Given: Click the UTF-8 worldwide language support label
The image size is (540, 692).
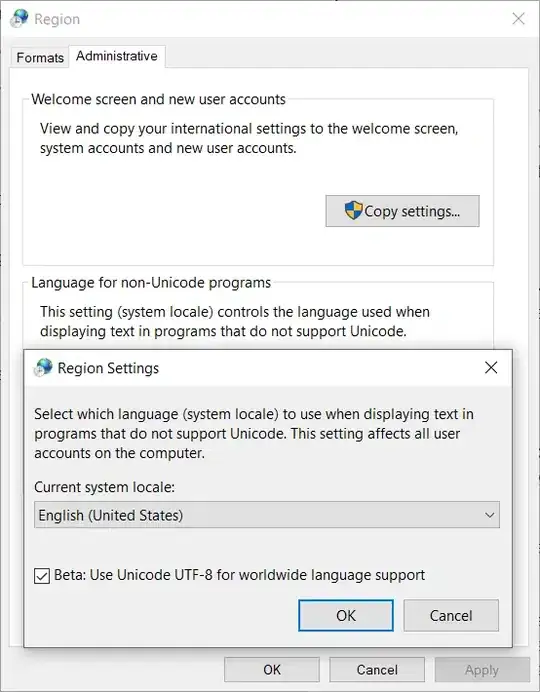Looking at the screenshot, I should click(x=240, y=575).
